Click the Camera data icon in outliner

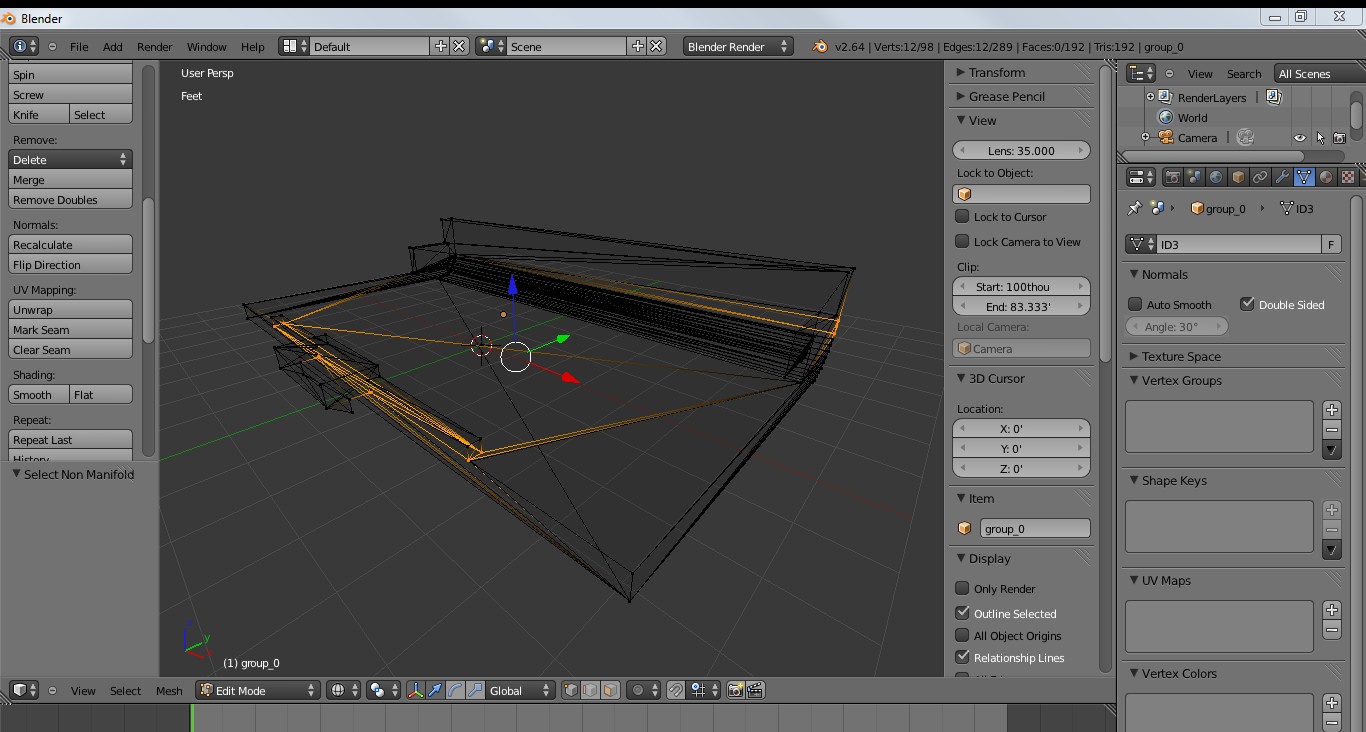click(1245, 138)
